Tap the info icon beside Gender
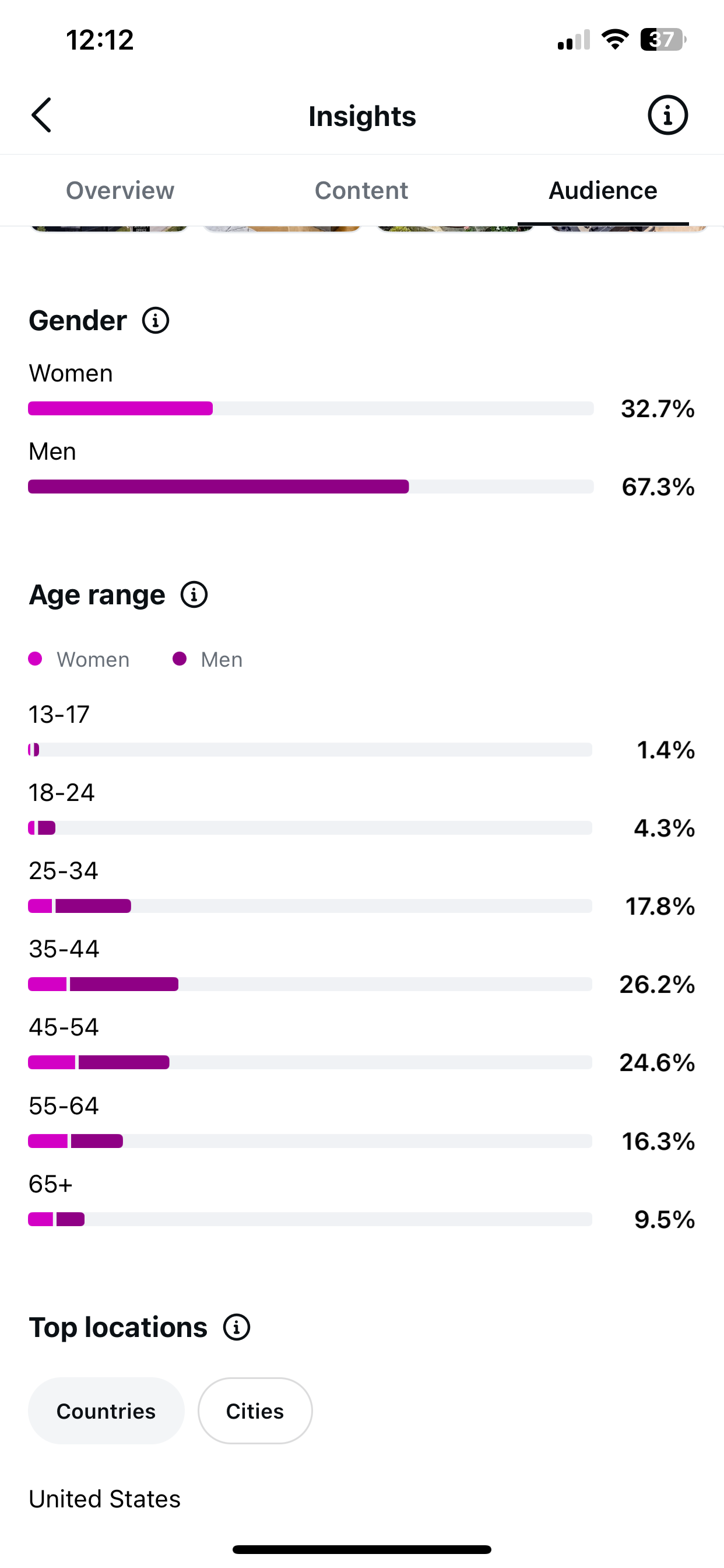The image size is (724, 1568). pos(156,320)
